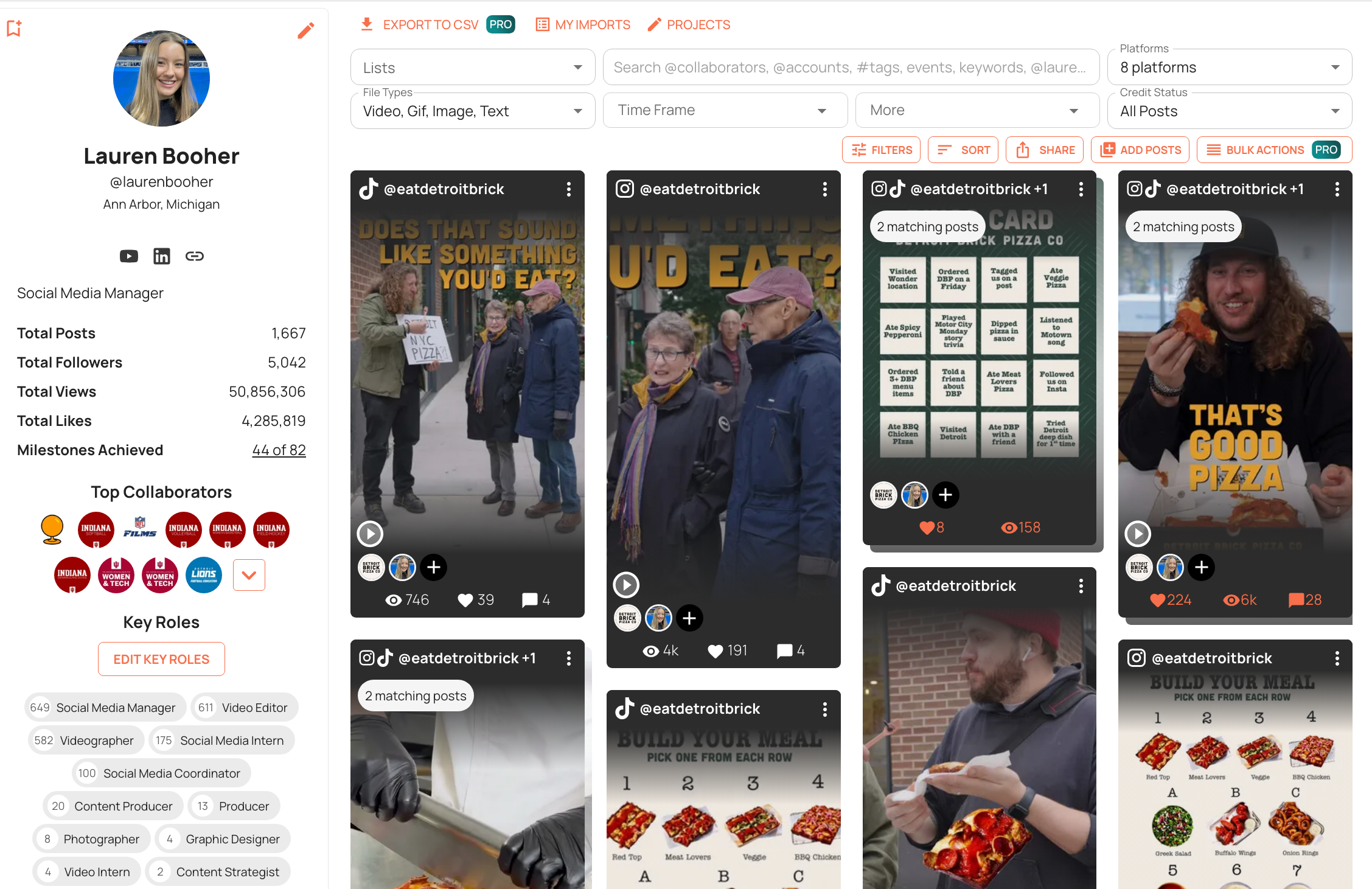Click the website link chain icon

[195, 256]
